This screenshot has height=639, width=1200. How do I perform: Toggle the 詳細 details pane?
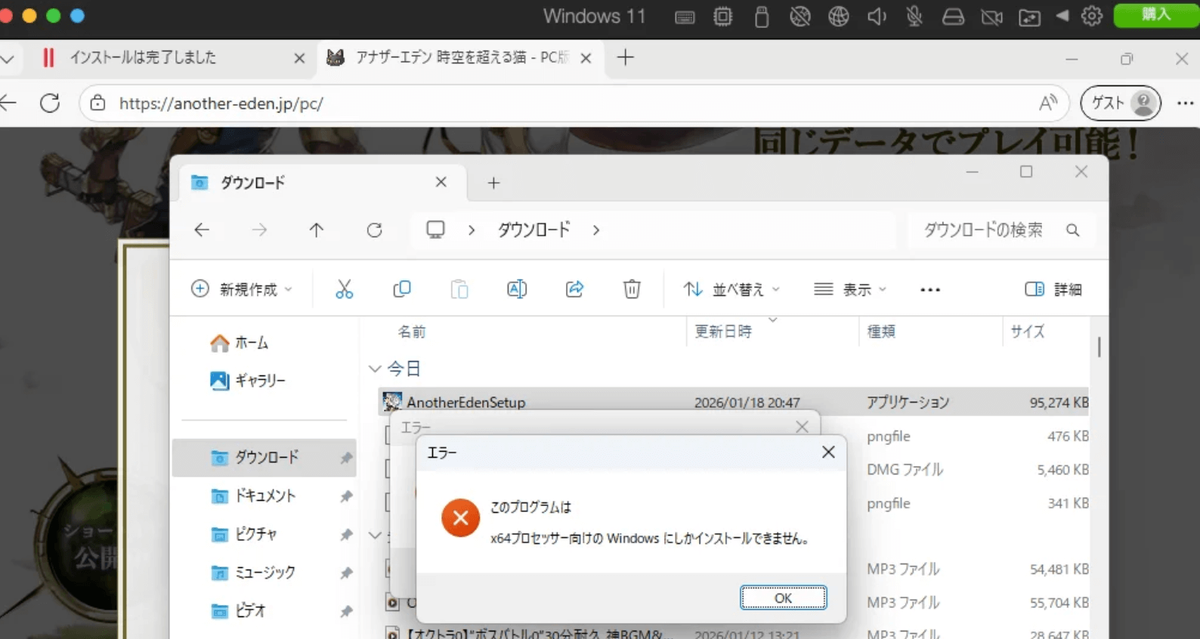pos(1054,289)
